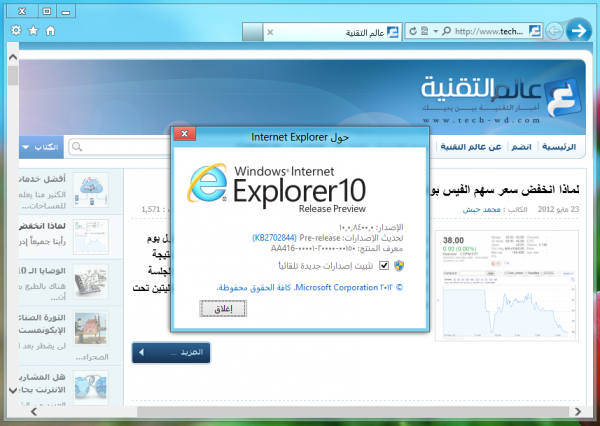This screenshot has height=426, width=600.
Task: Open sidebar article أفضل خدمات
Action: [x=42, y=179]
